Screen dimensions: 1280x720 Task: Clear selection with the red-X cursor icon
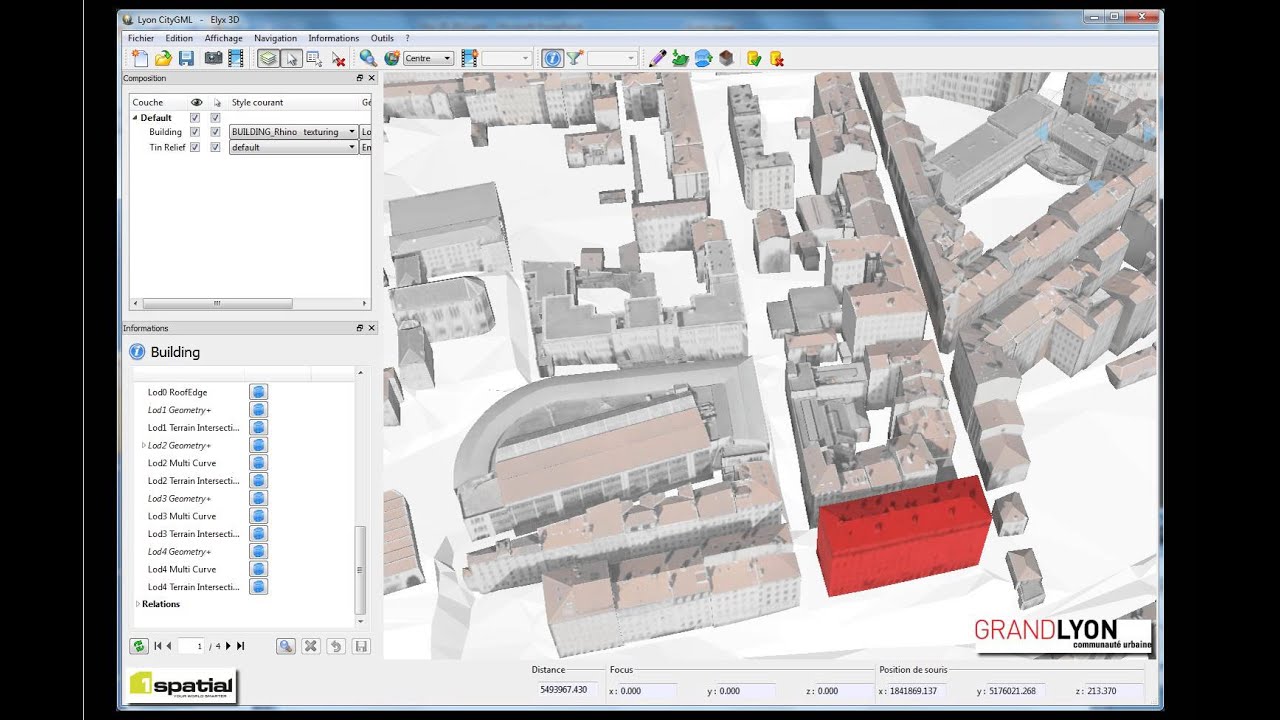click(339, 58)
